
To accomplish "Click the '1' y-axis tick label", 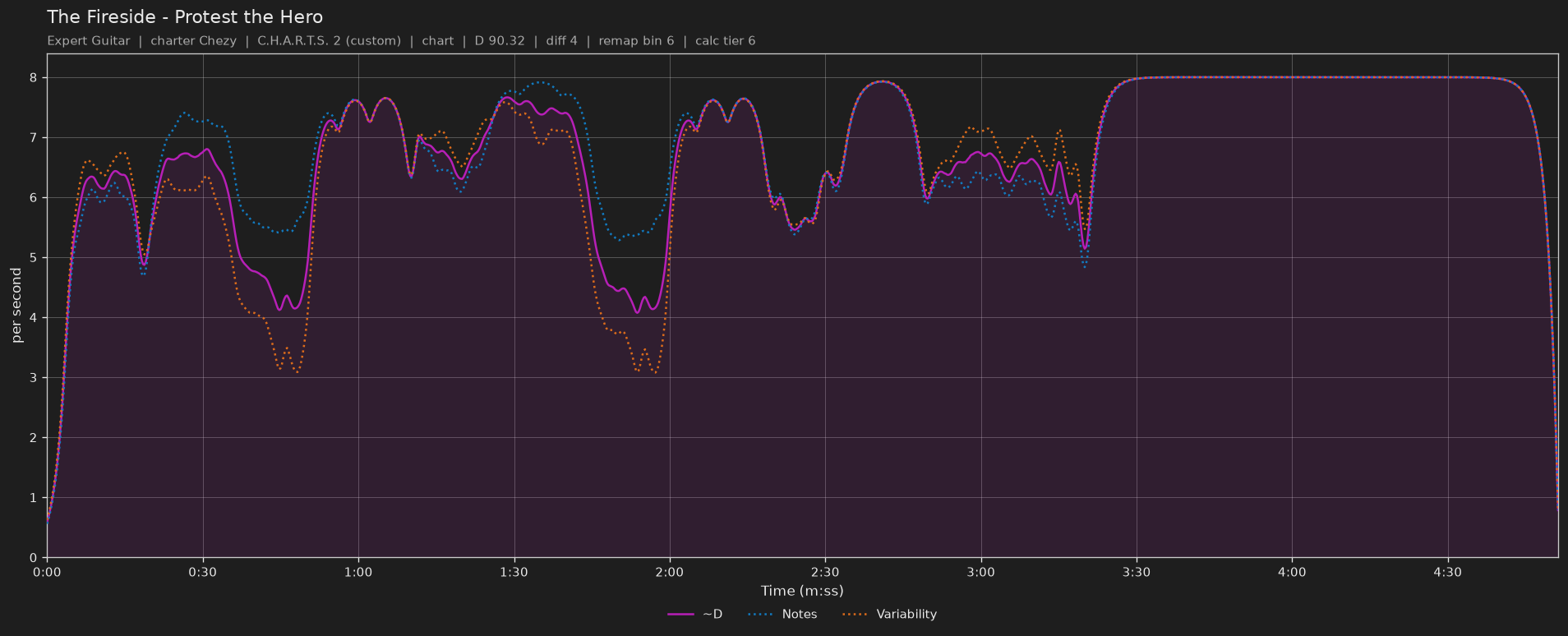I will 35,498.
